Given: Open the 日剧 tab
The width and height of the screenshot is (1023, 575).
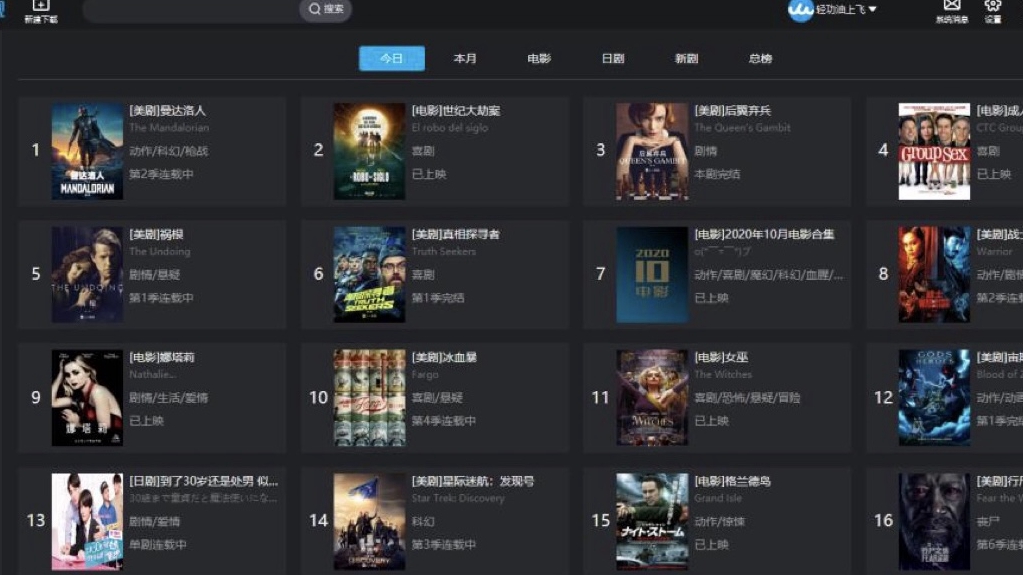Looking at the screenshot, I should pyautogui.click(x=613, y=59).
